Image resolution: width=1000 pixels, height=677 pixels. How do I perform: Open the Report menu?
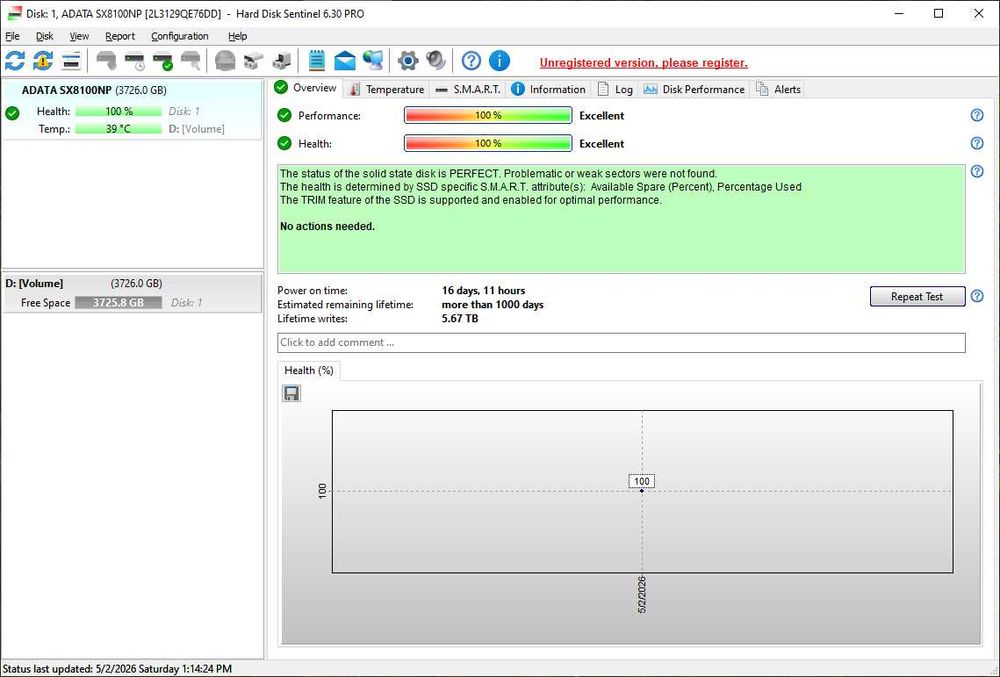tap(120, 36)
